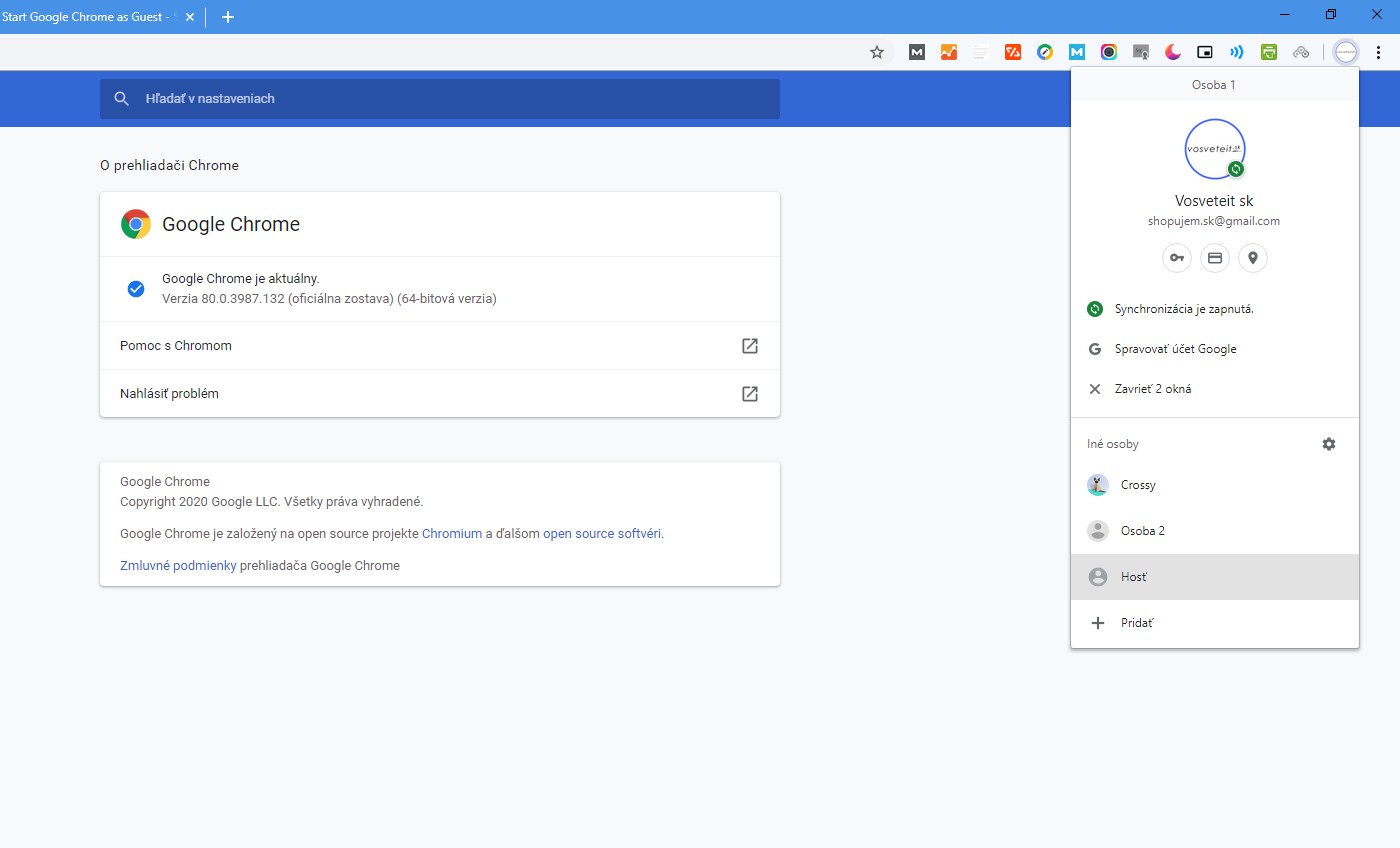Screen dimensions: 1400x848
Task: Activate the picture-in-picture extension icon
Action: [1205, 52]
